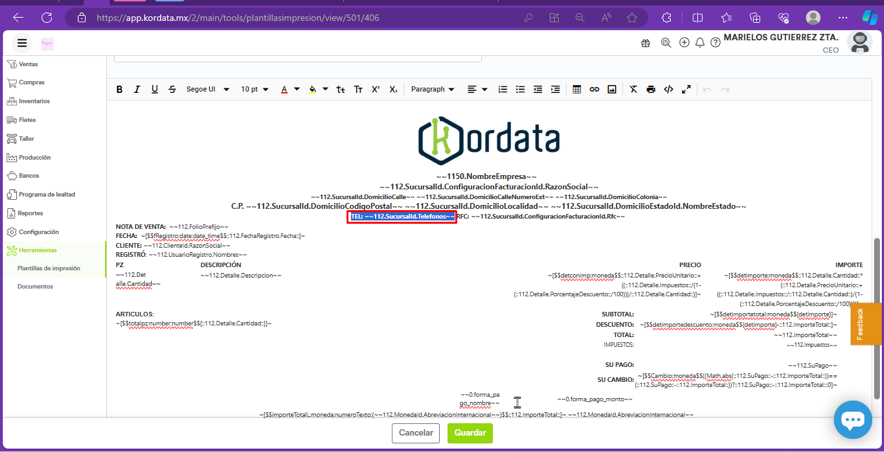
Task: Toggle underline formatting
Action: (x=154, y=90)
